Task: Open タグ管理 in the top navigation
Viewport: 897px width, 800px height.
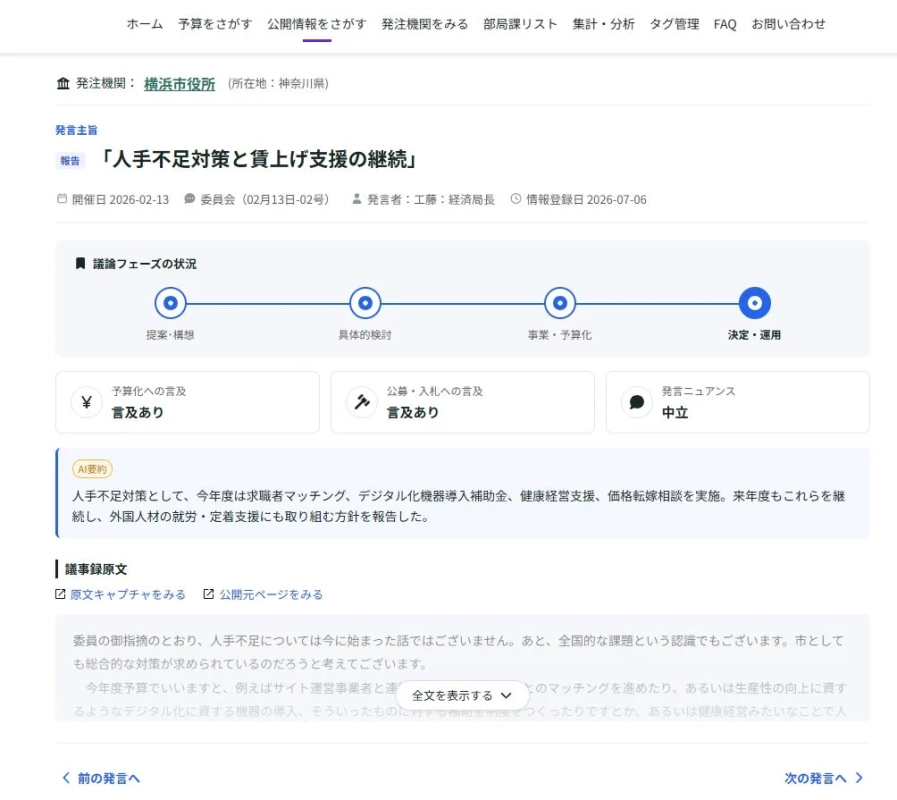Action: point(674,24)
